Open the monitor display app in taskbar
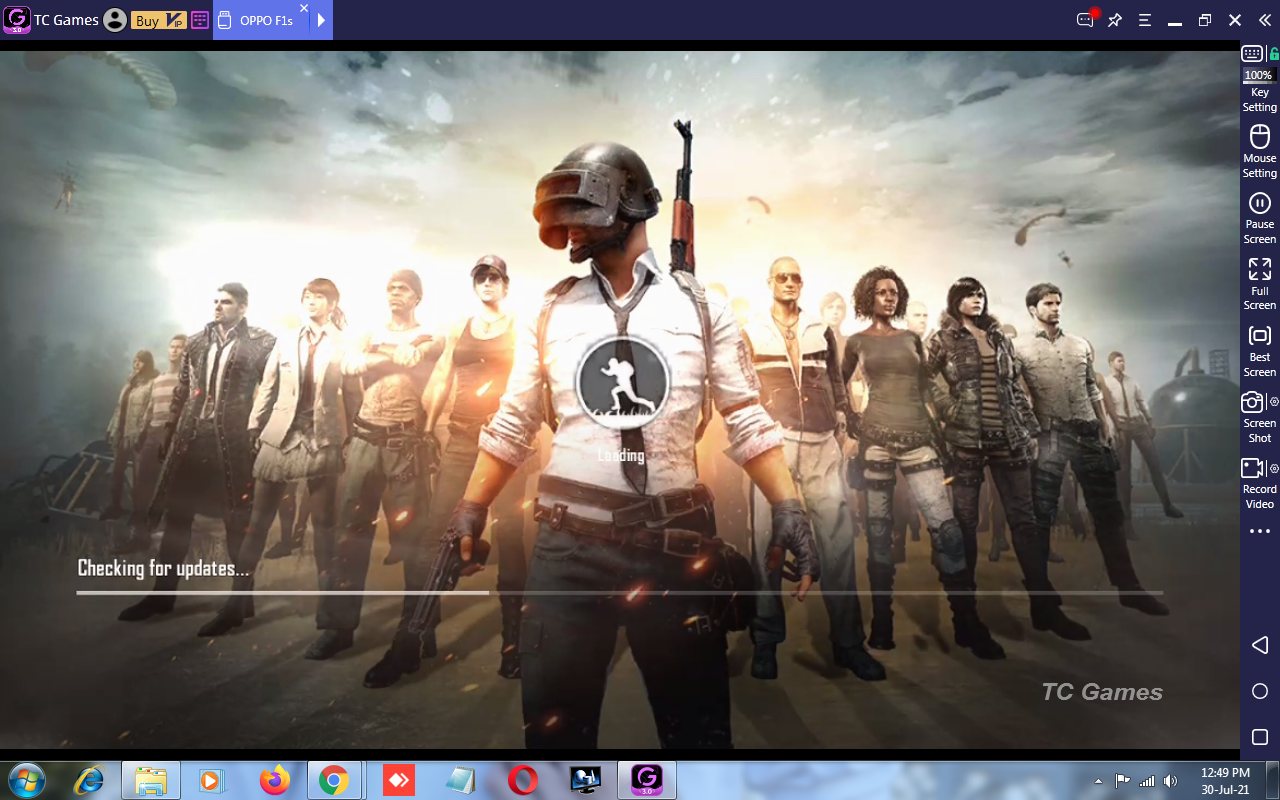The height and width of the screenshot is (800, 1280). pyautogui.click(x=584, y=780)
